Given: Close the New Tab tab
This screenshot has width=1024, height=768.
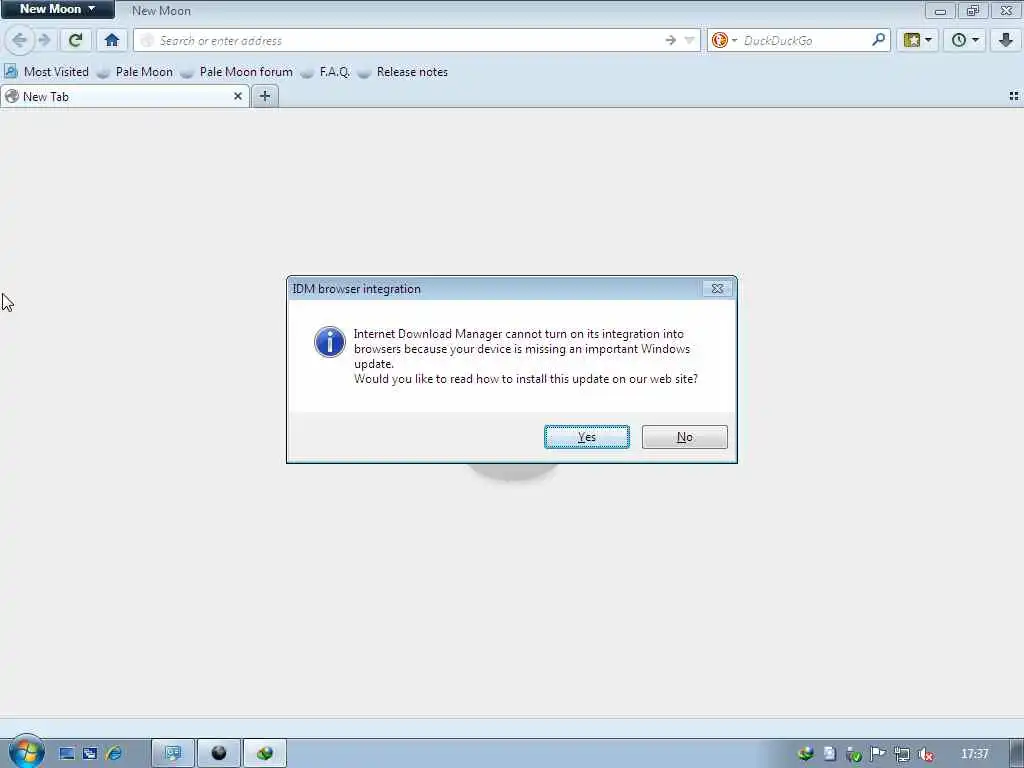Looking at the screenshot, I should 238,97.
